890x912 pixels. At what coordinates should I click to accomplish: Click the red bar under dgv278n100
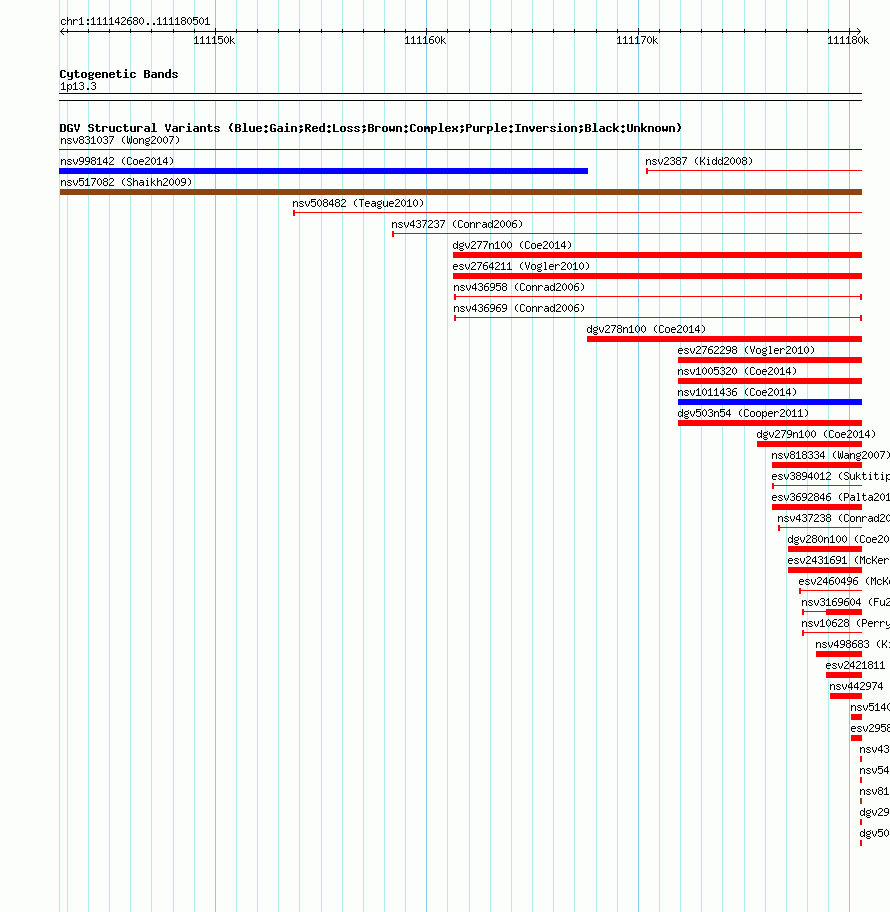coord(724,339)
